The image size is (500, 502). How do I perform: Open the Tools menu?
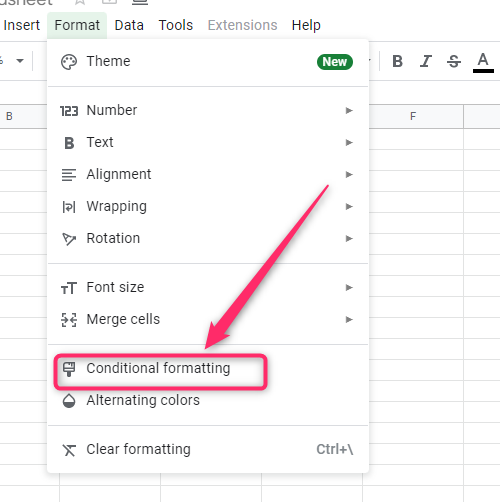(176, 25)
